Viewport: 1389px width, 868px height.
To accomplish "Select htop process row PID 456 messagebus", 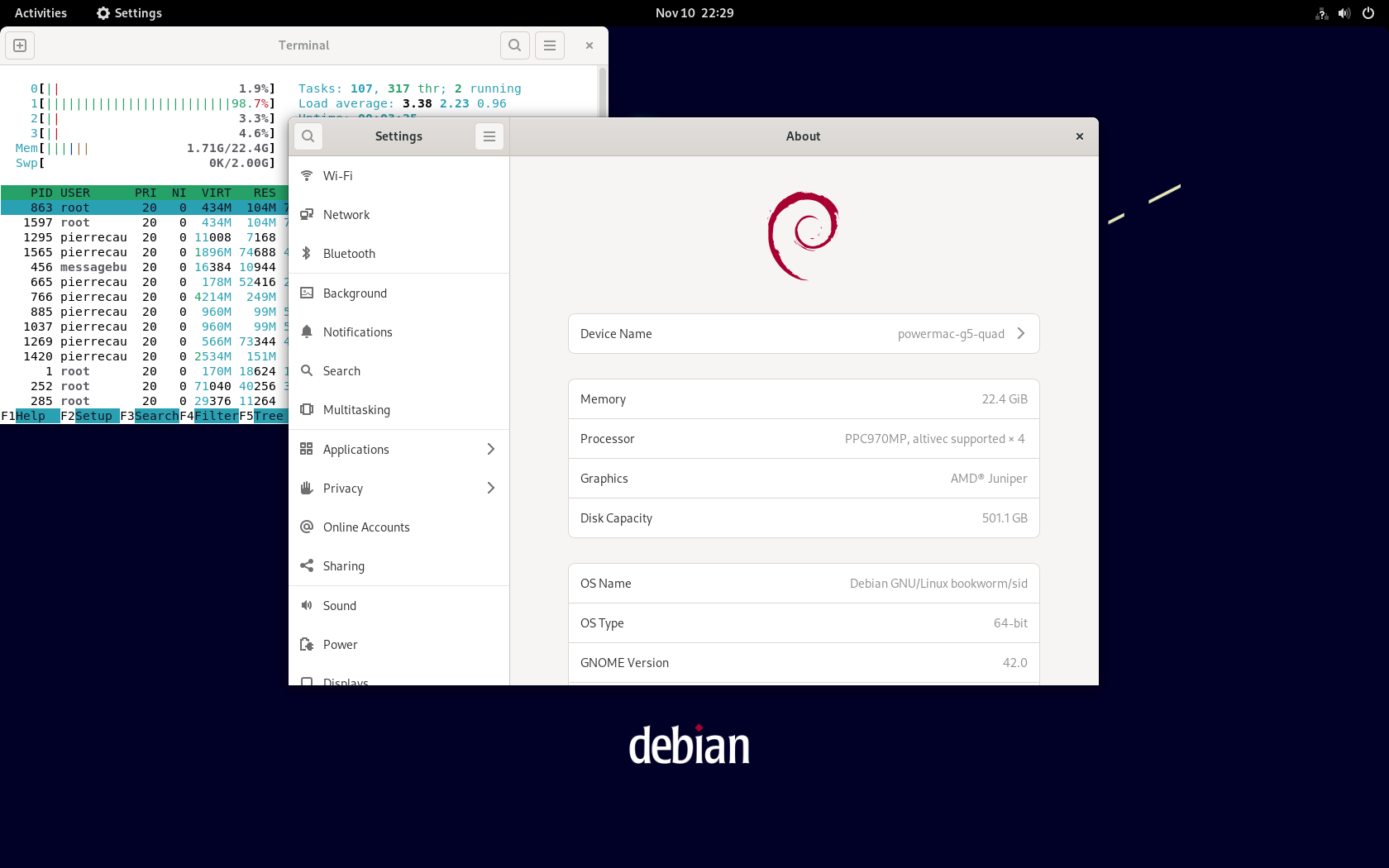I will pyautogui.click(x=145, y=267).
